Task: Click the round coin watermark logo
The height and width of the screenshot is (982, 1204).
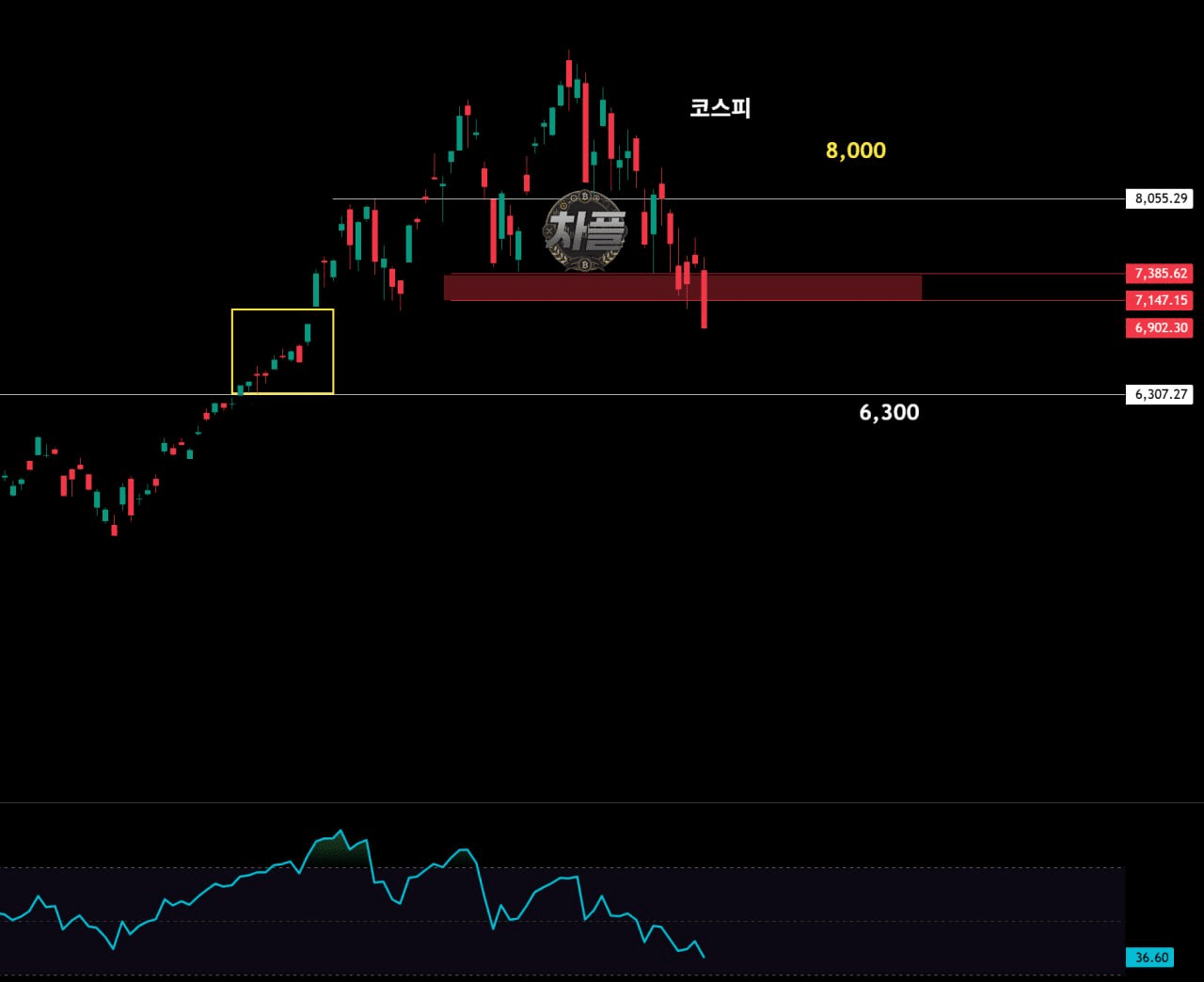Action: (585, 230)
